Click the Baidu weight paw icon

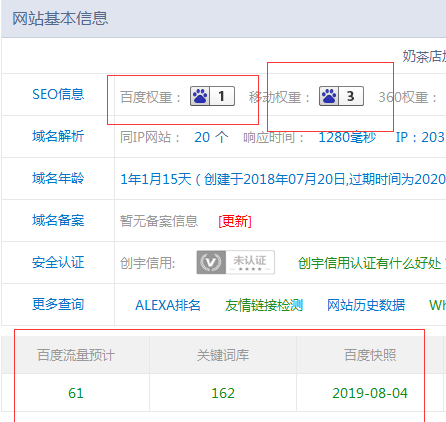coord(200,96)
